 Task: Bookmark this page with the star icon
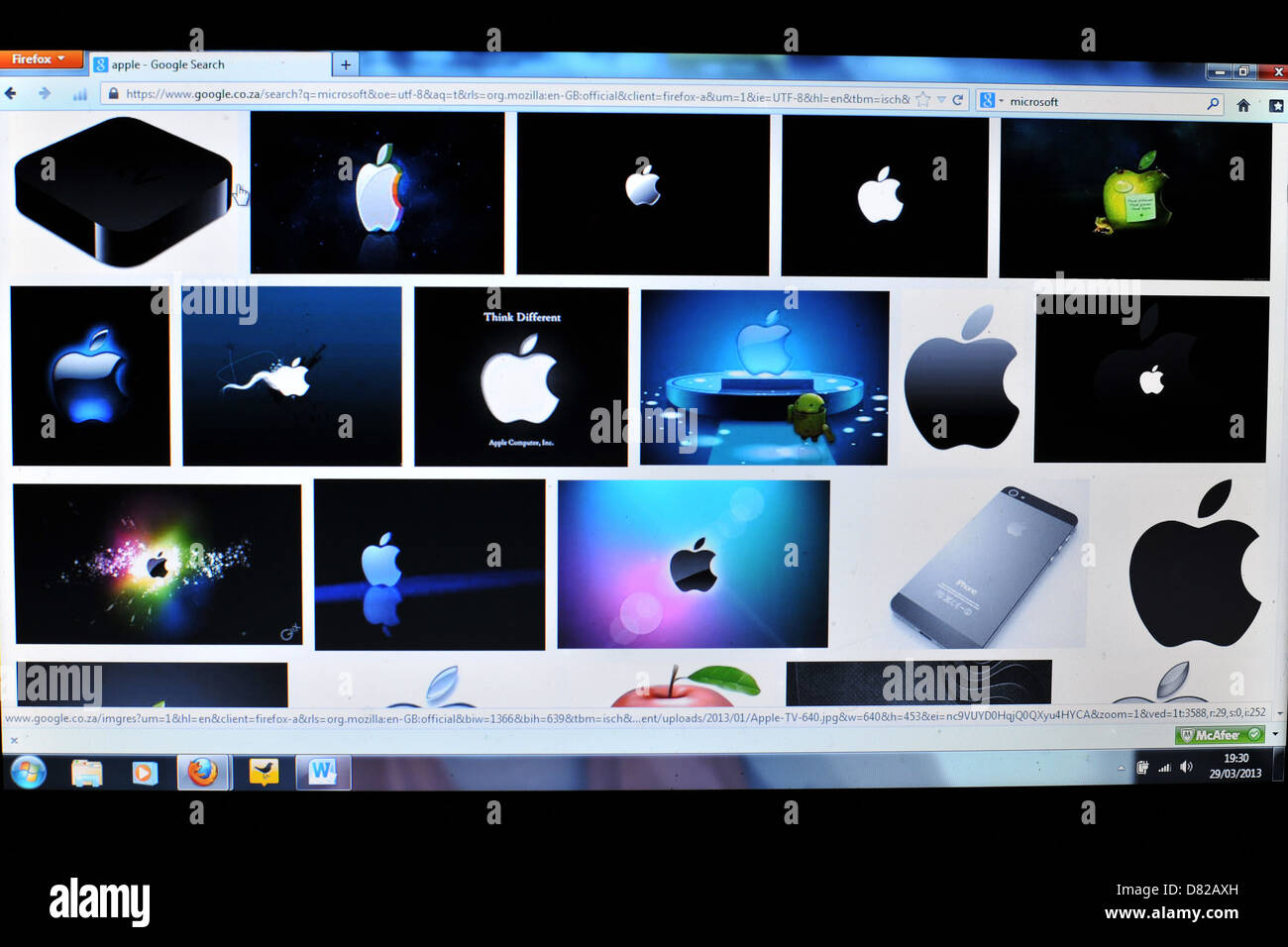[923, 99]
